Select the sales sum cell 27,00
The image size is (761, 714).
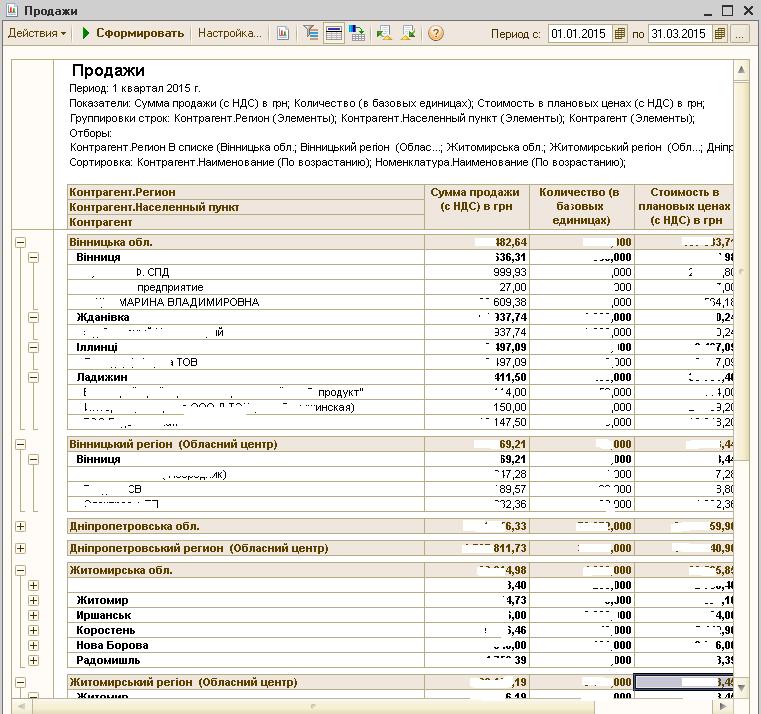477,287
